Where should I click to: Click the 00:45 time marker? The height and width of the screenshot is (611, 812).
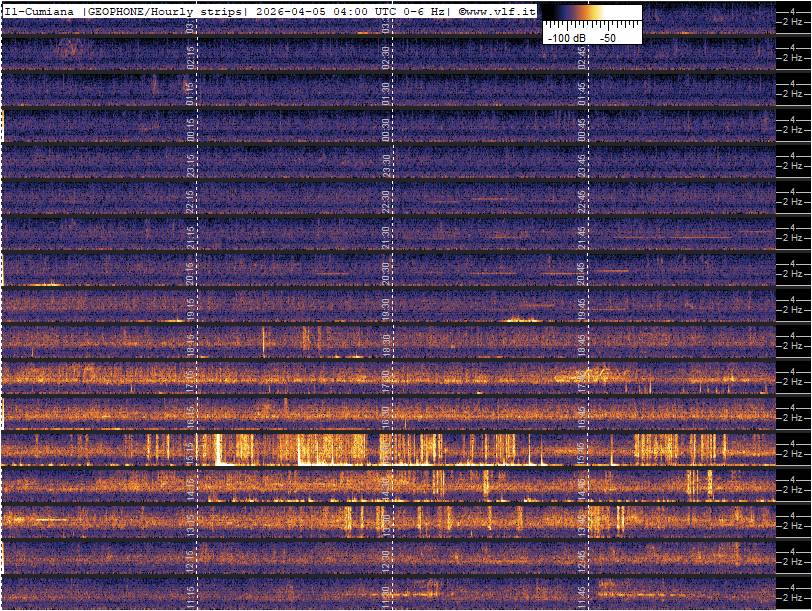(x=581, y=131)
